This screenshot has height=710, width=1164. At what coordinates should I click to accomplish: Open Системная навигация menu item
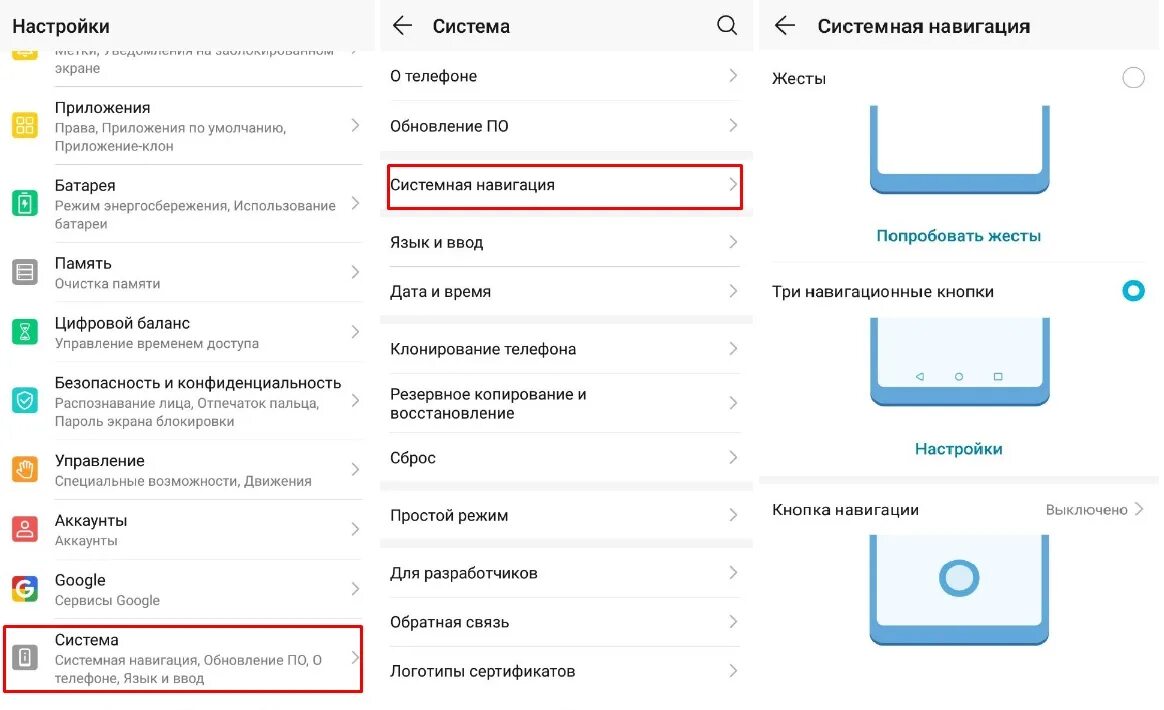[564, 185]
